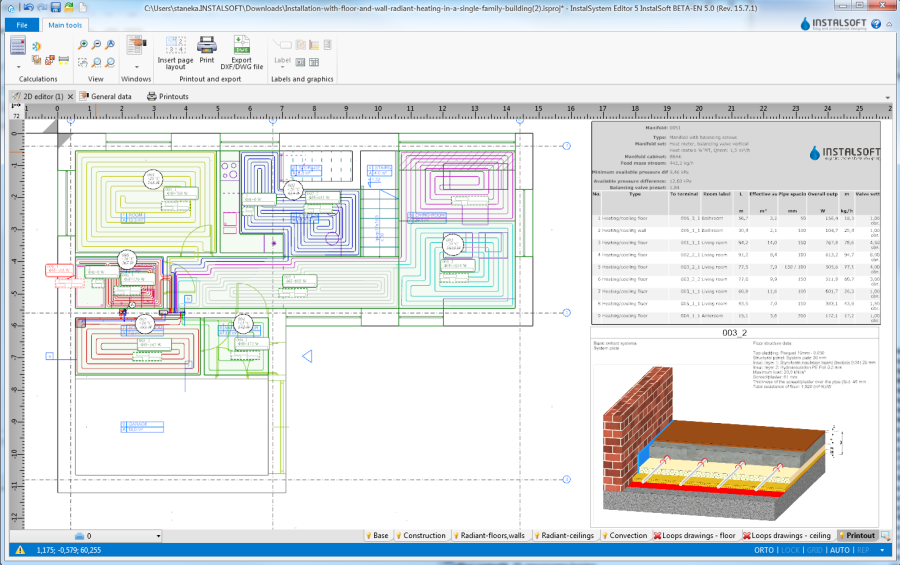This screenshot has width=900, height=565.
Task: Click the legend list icon in Labels and graphics
Action: coord(328,45)
